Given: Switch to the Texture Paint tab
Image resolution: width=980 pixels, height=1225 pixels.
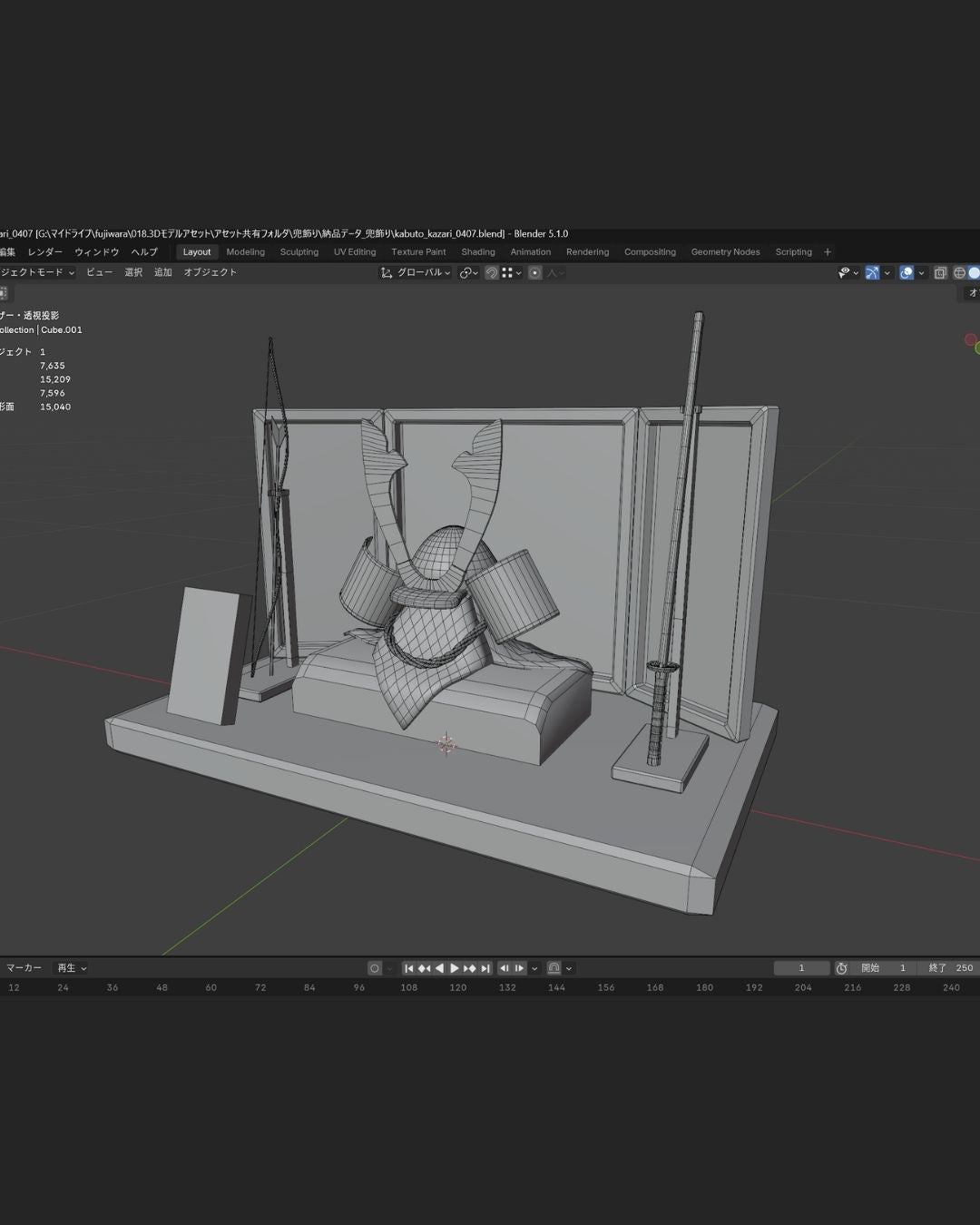Looking at the screenshot, I should pos(418,252).
